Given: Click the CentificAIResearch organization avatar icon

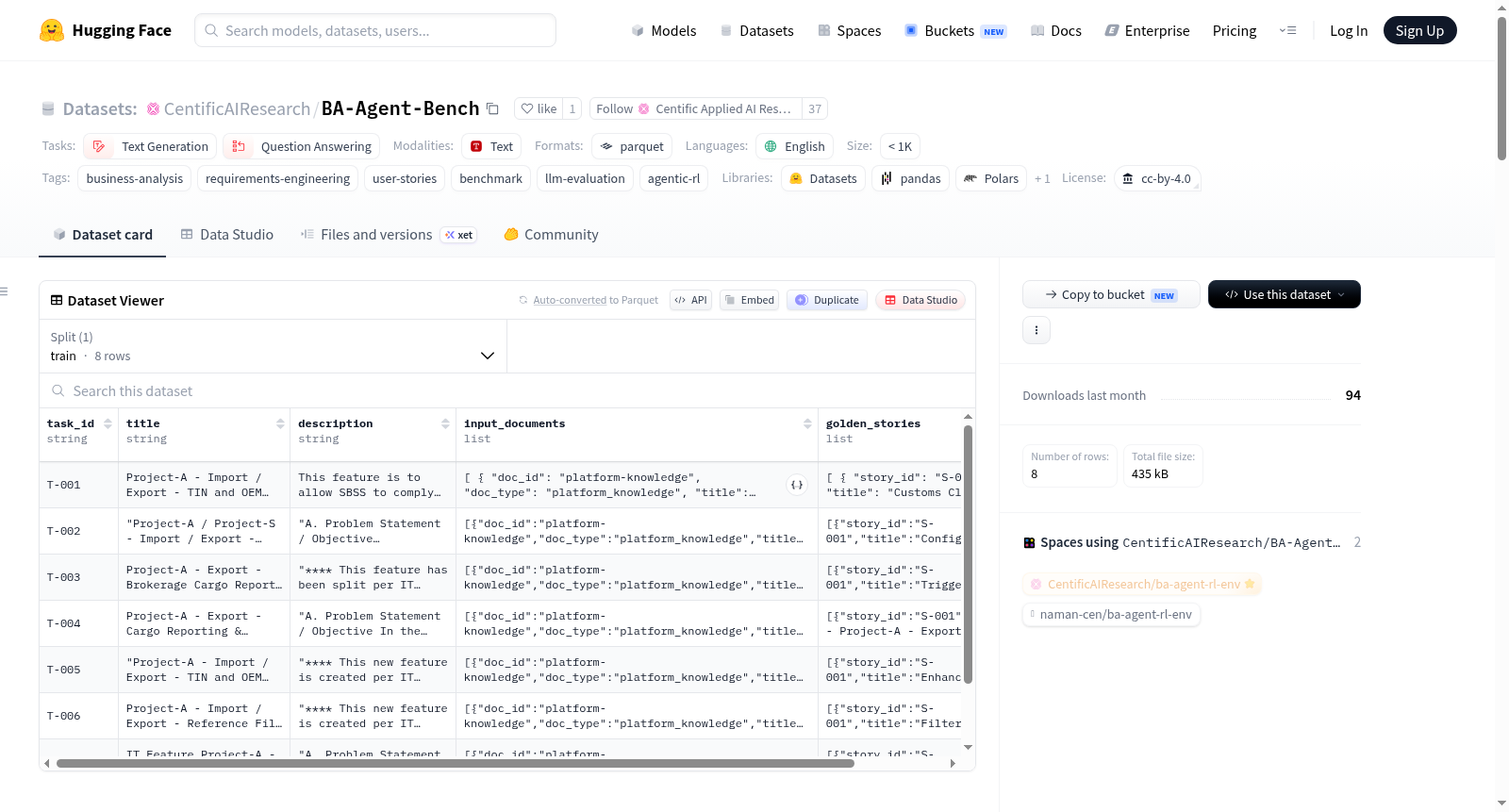Looking at the screenshot, I should (x=154, y=109).
